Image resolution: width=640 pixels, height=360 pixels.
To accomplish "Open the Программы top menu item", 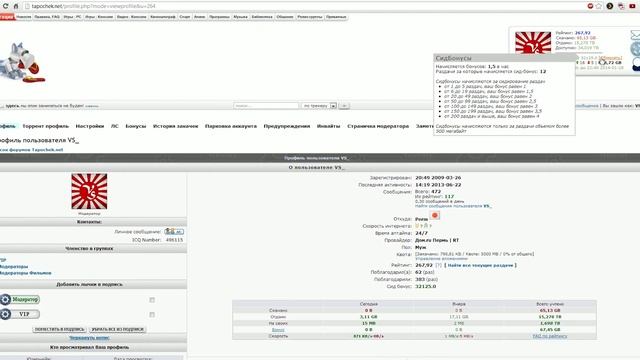I will [219, 17].
